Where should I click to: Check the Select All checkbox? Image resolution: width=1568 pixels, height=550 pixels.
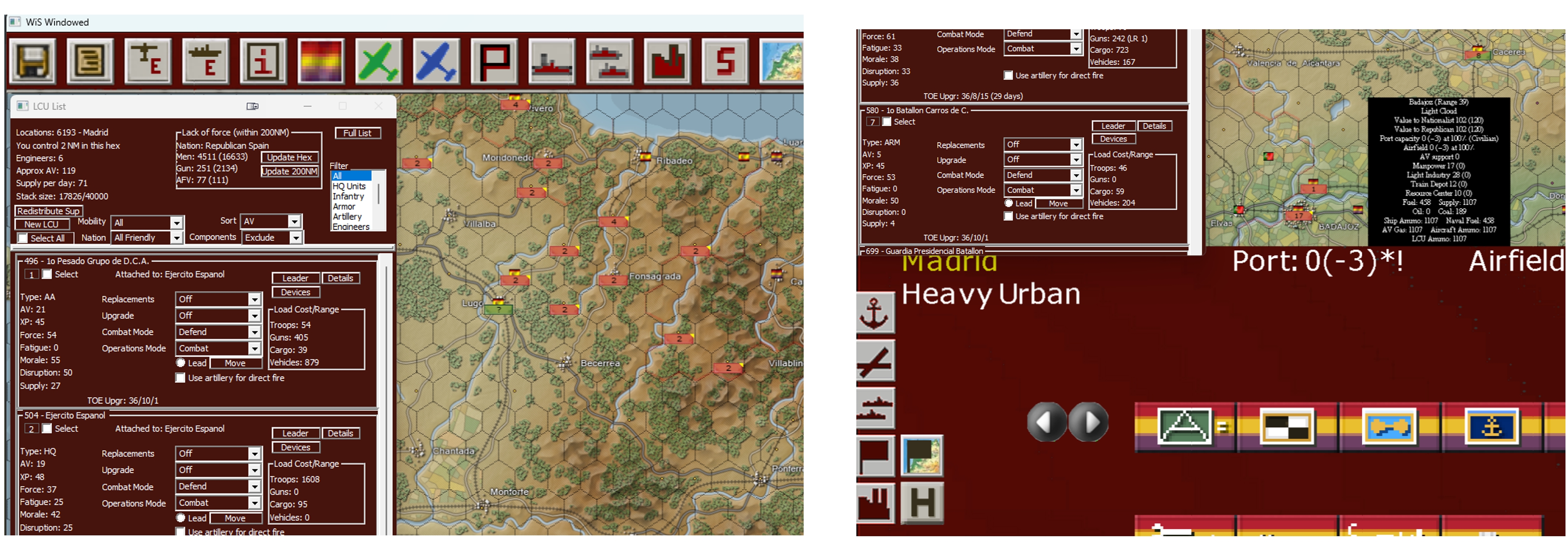tap(23, 238)
